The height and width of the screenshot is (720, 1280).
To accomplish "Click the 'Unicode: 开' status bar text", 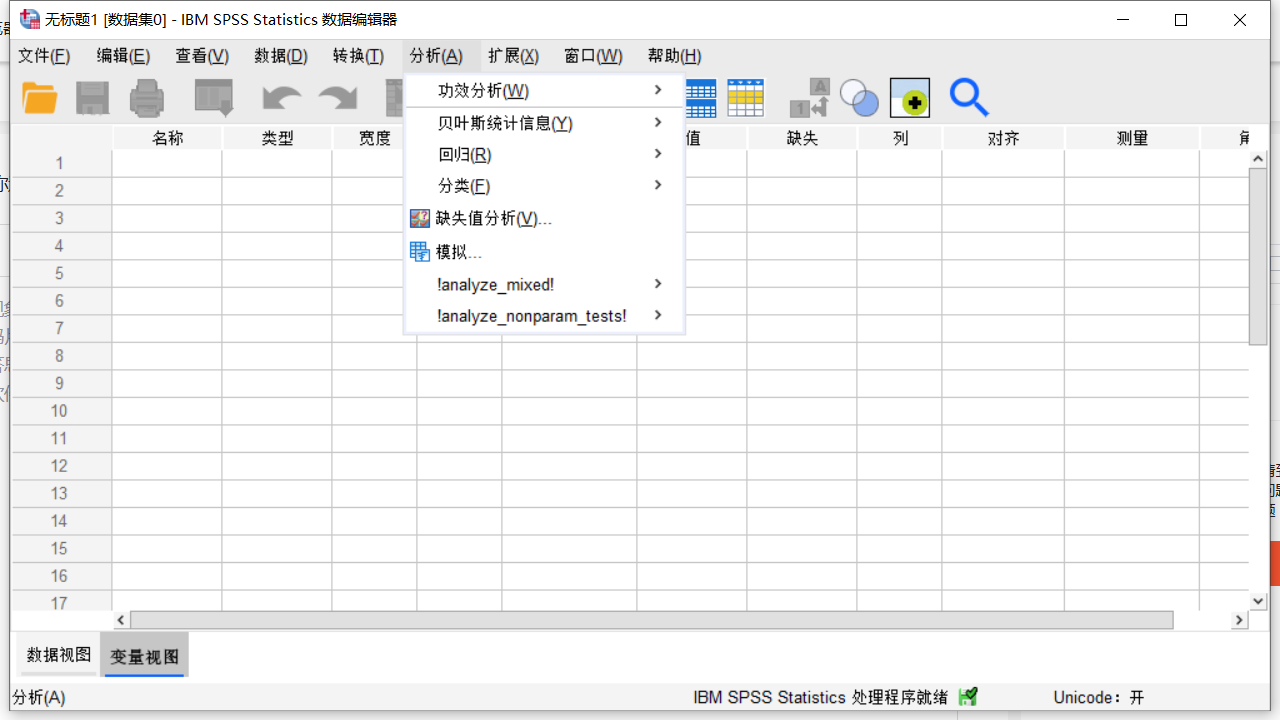I will (1098, 698).
